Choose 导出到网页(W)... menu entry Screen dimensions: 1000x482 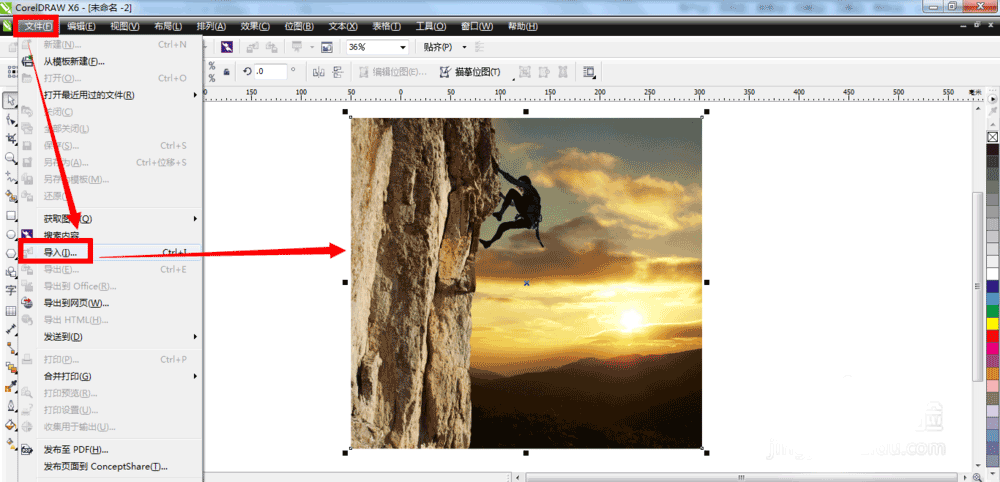click(x=110, y=303)
